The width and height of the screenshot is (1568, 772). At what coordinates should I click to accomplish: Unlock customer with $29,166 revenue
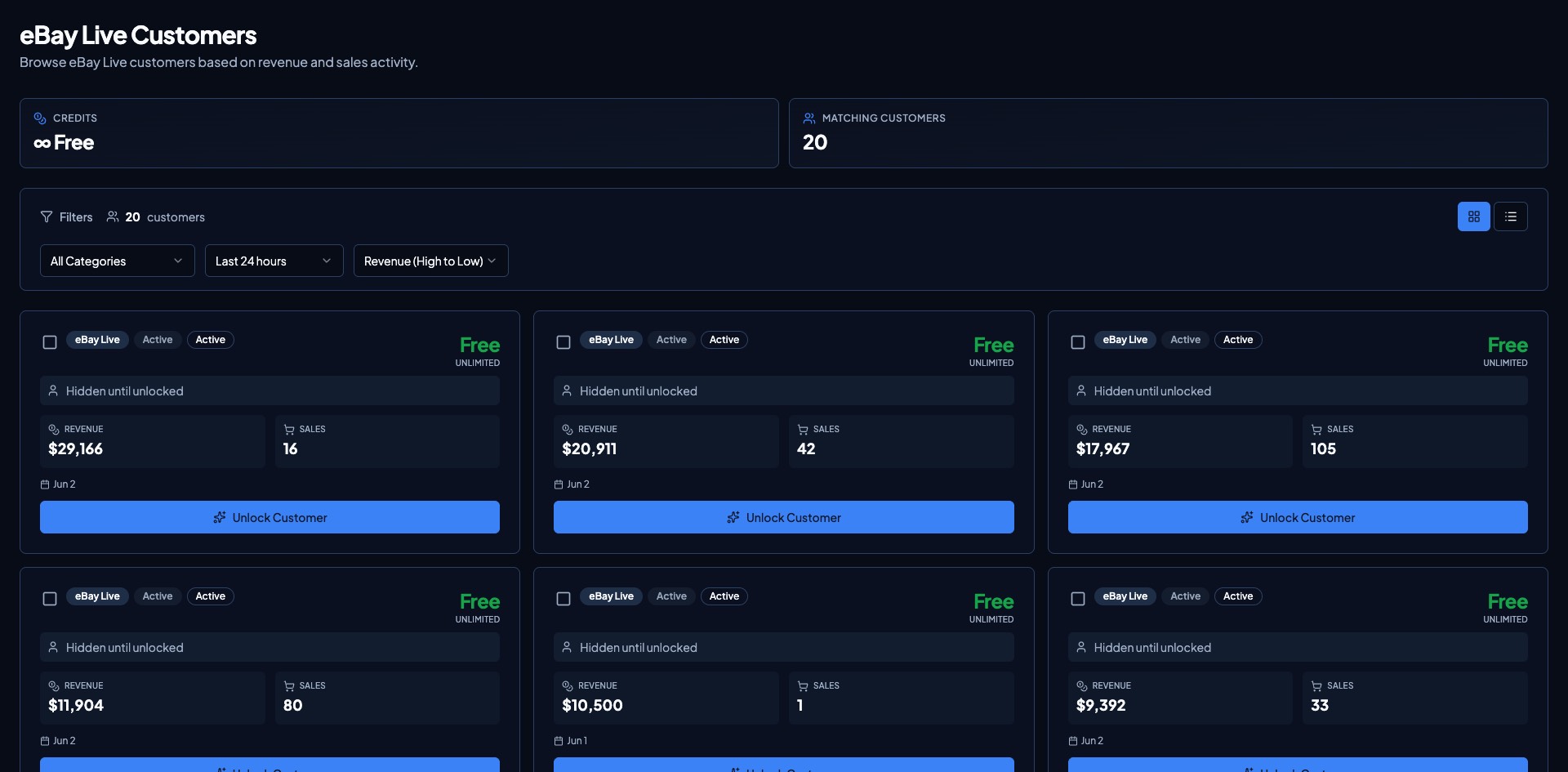click(269, 517)
